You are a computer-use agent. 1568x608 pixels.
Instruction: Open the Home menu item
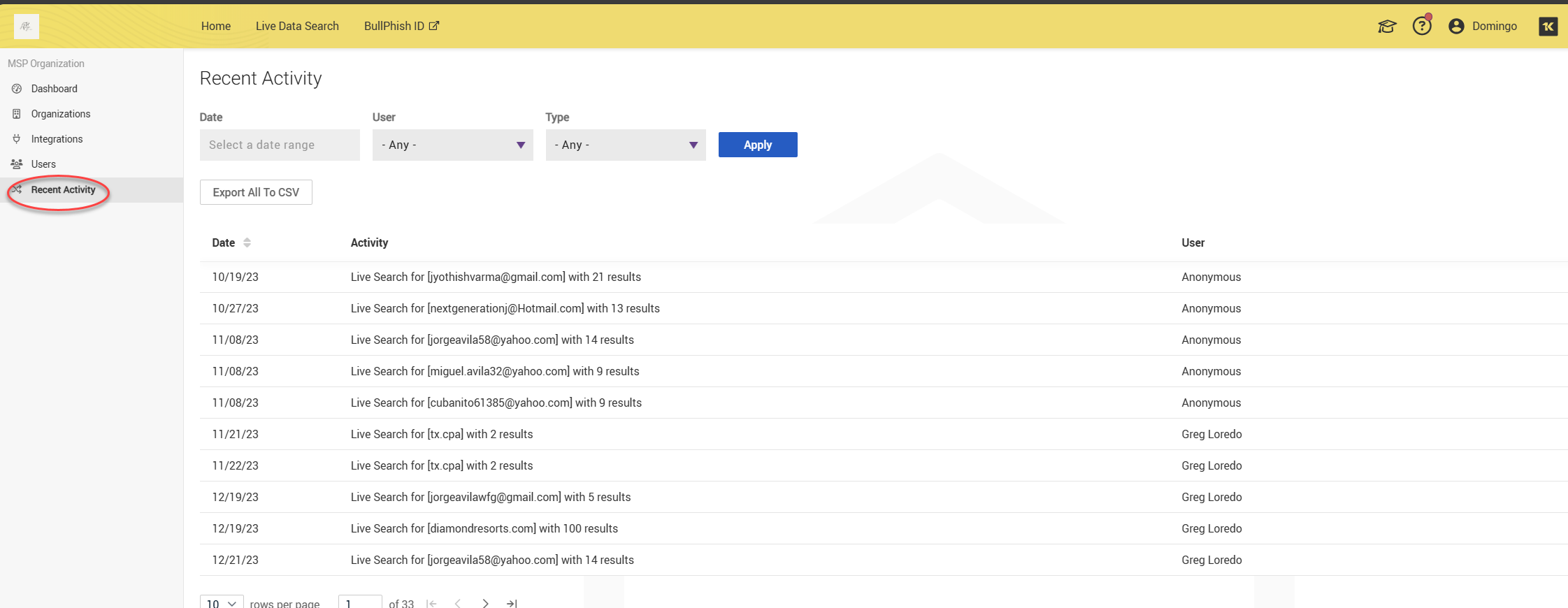216,26
